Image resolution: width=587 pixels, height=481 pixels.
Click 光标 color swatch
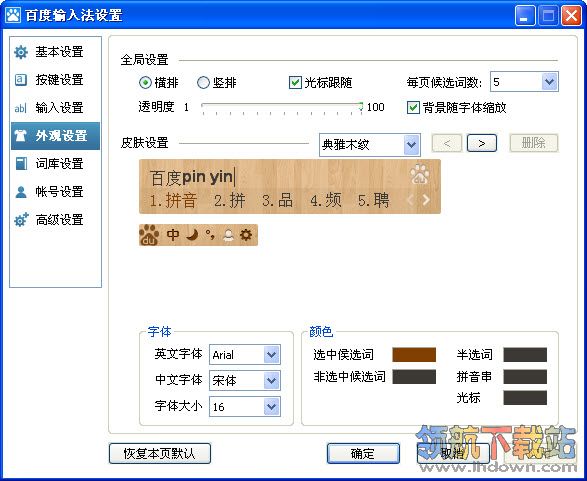[x=525, y=398]
